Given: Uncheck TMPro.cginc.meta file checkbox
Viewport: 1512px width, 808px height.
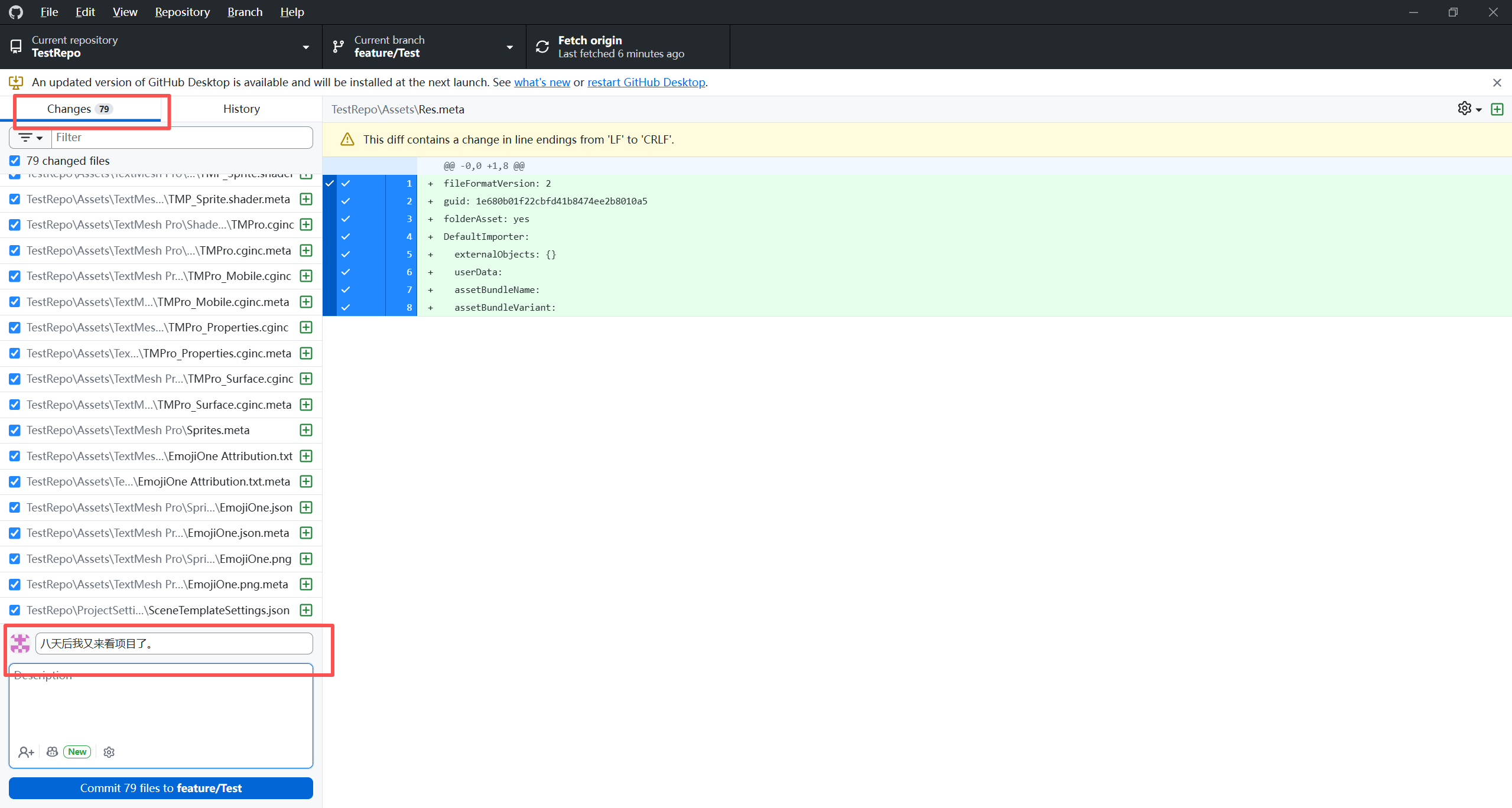Looking at the screenshot, I should point(15,250).
